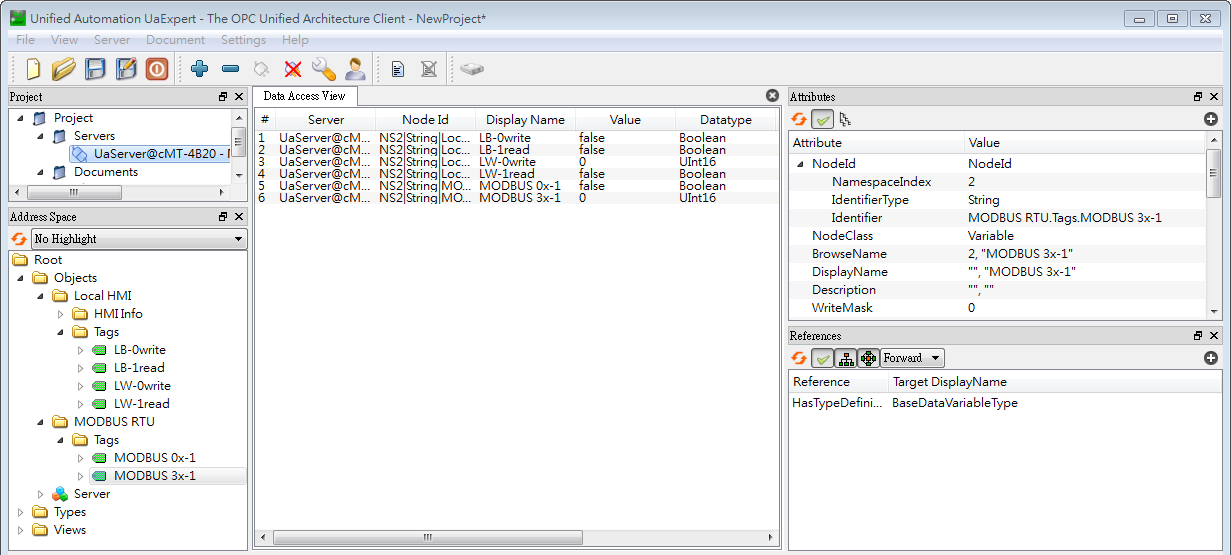
Task: Toggle green checkmark in References toolbar
Action: 822,358
